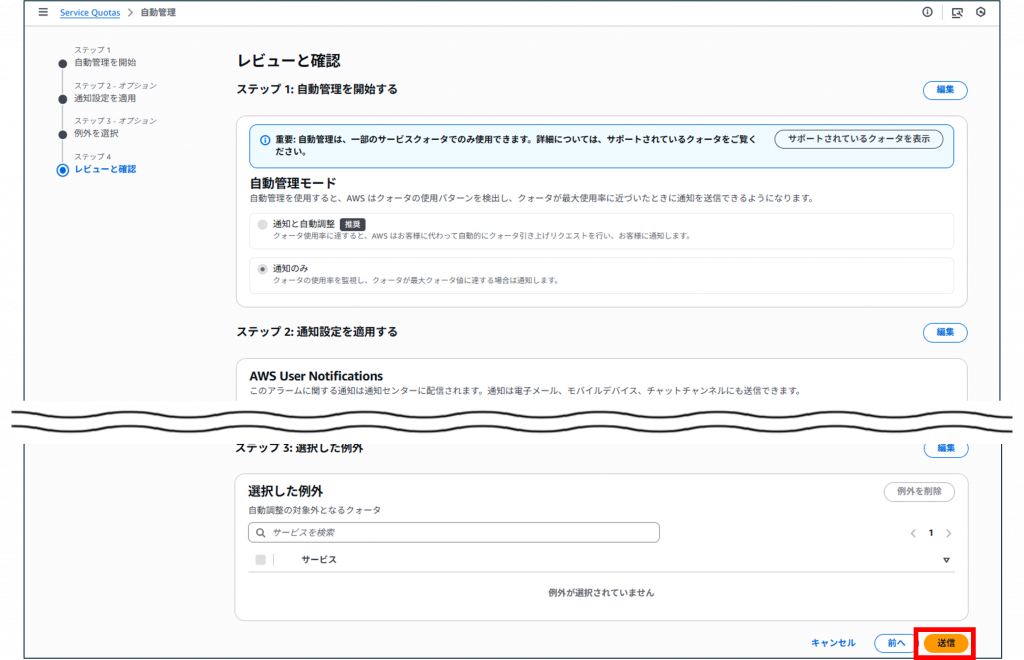Select the 通知のみ radio button
Image resolution: width=1024 pixels, height=660 pixels.
[x=263, y=269]
